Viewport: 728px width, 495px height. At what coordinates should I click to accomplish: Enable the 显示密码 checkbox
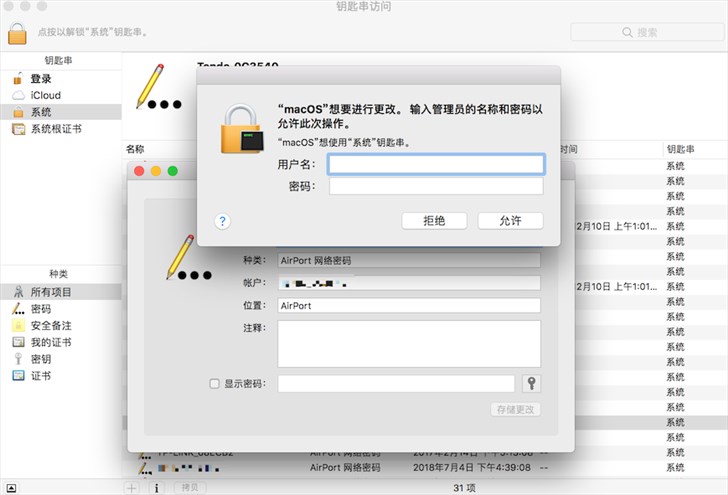click(214, 384)
